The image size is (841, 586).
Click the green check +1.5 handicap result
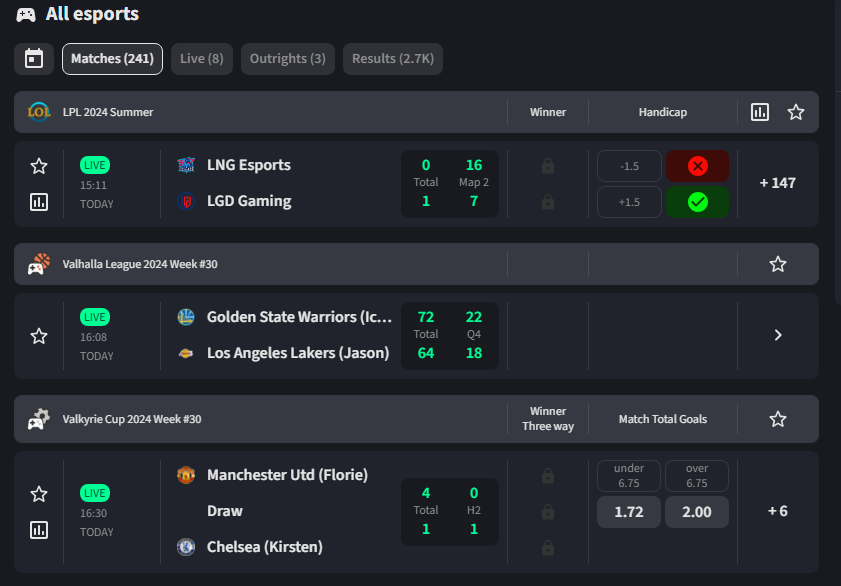697,202
